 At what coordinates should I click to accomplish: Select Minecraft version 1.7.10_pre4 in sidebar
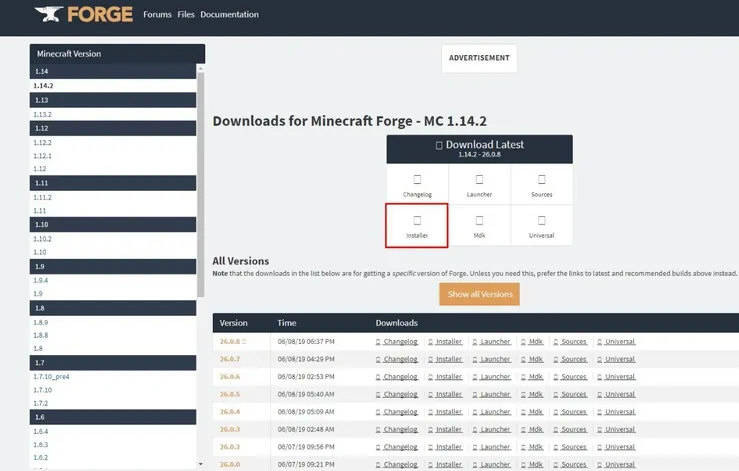click(51, 377)
